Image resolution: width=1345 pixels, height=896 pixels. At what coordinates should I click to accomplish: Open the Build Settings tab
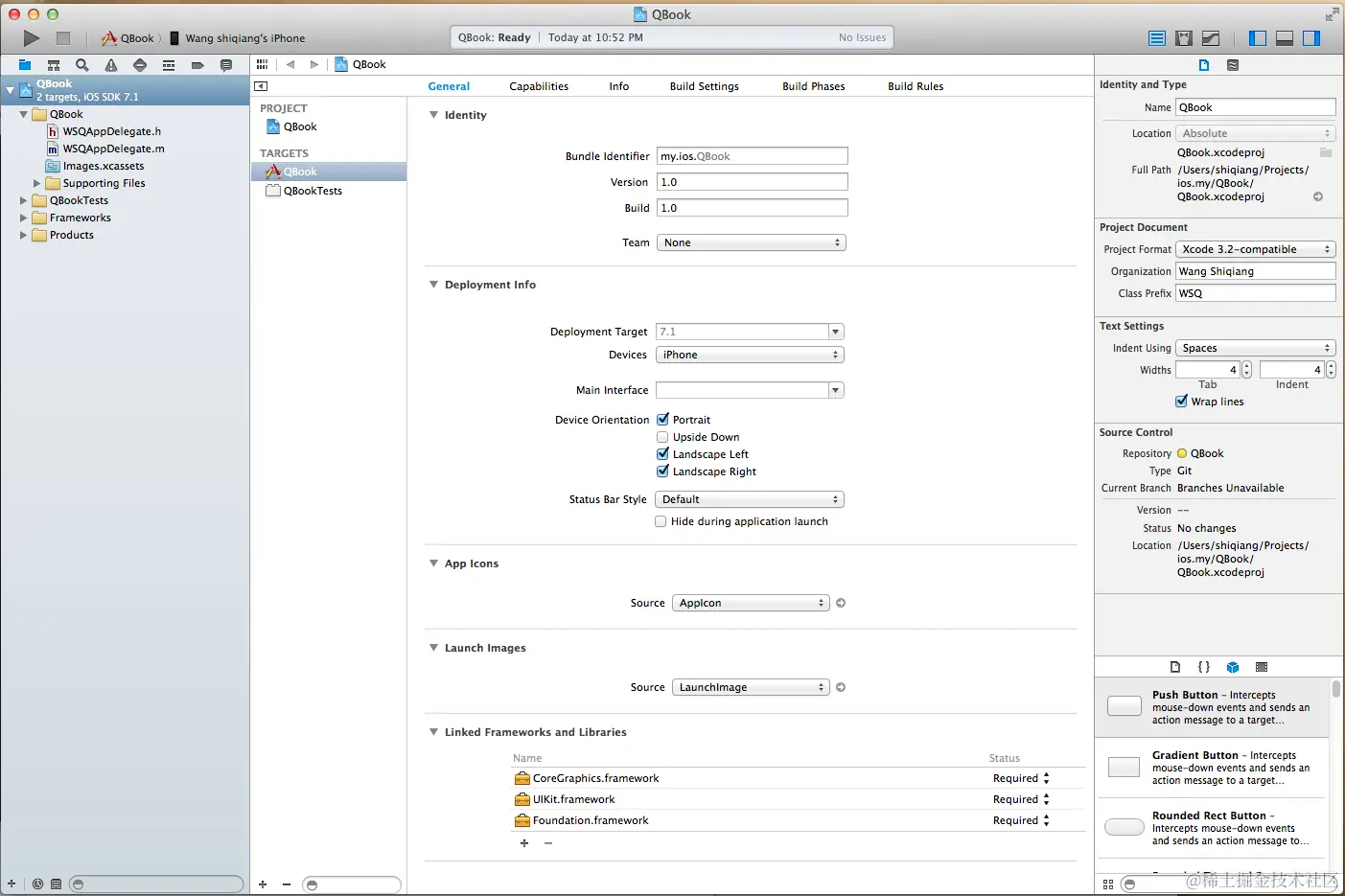pos(705,86)
